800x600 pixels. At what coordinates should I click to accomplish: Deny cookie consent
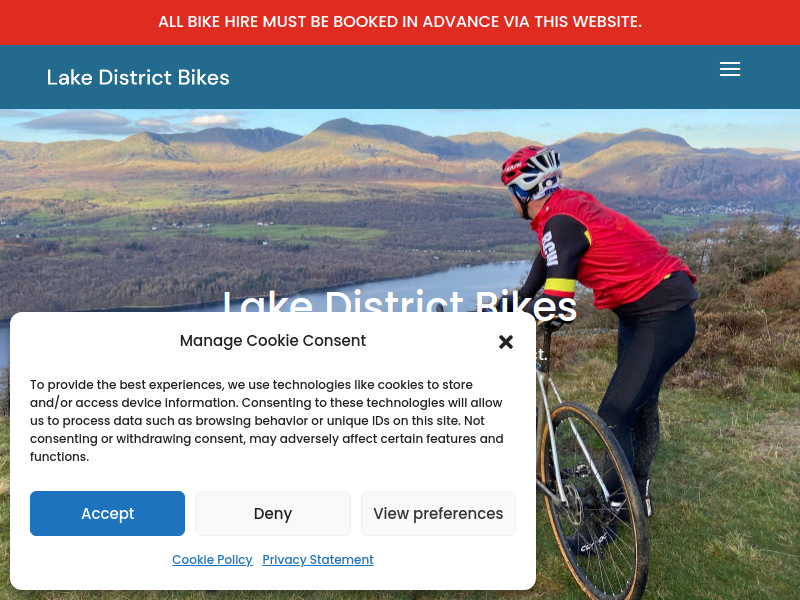coord(273,513)
